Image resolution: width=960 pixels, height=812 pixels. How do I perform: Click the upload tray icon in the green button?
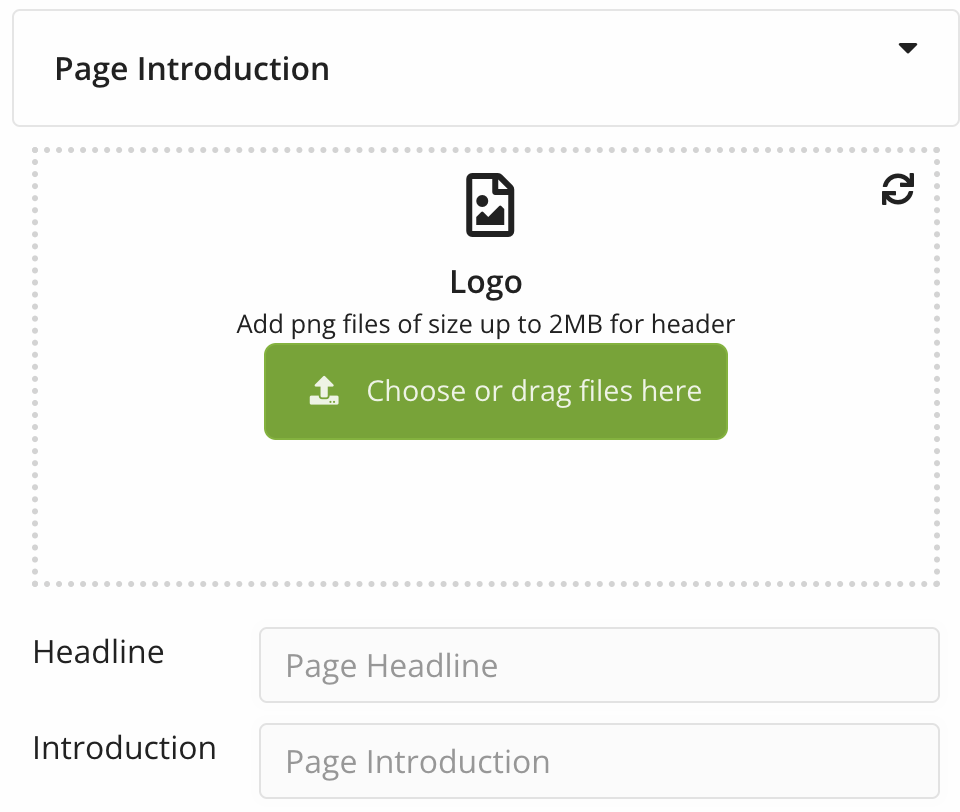point(324,391)
